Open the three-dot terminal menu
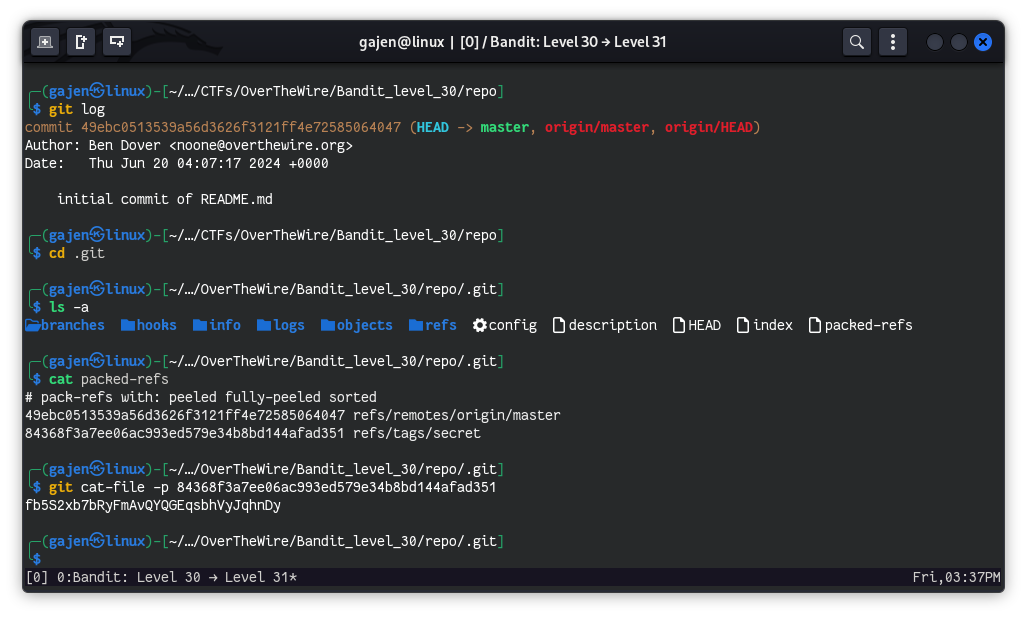Viewport: 1027px width, 617px height. 892,42
